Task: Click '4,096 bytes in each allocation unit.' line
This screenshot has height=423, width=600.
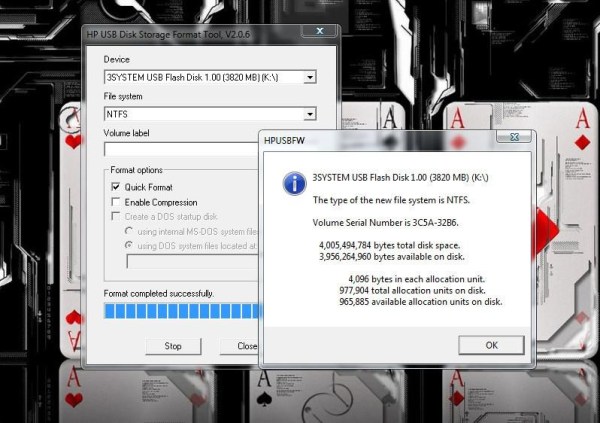Action: click(x=417, y=279)
